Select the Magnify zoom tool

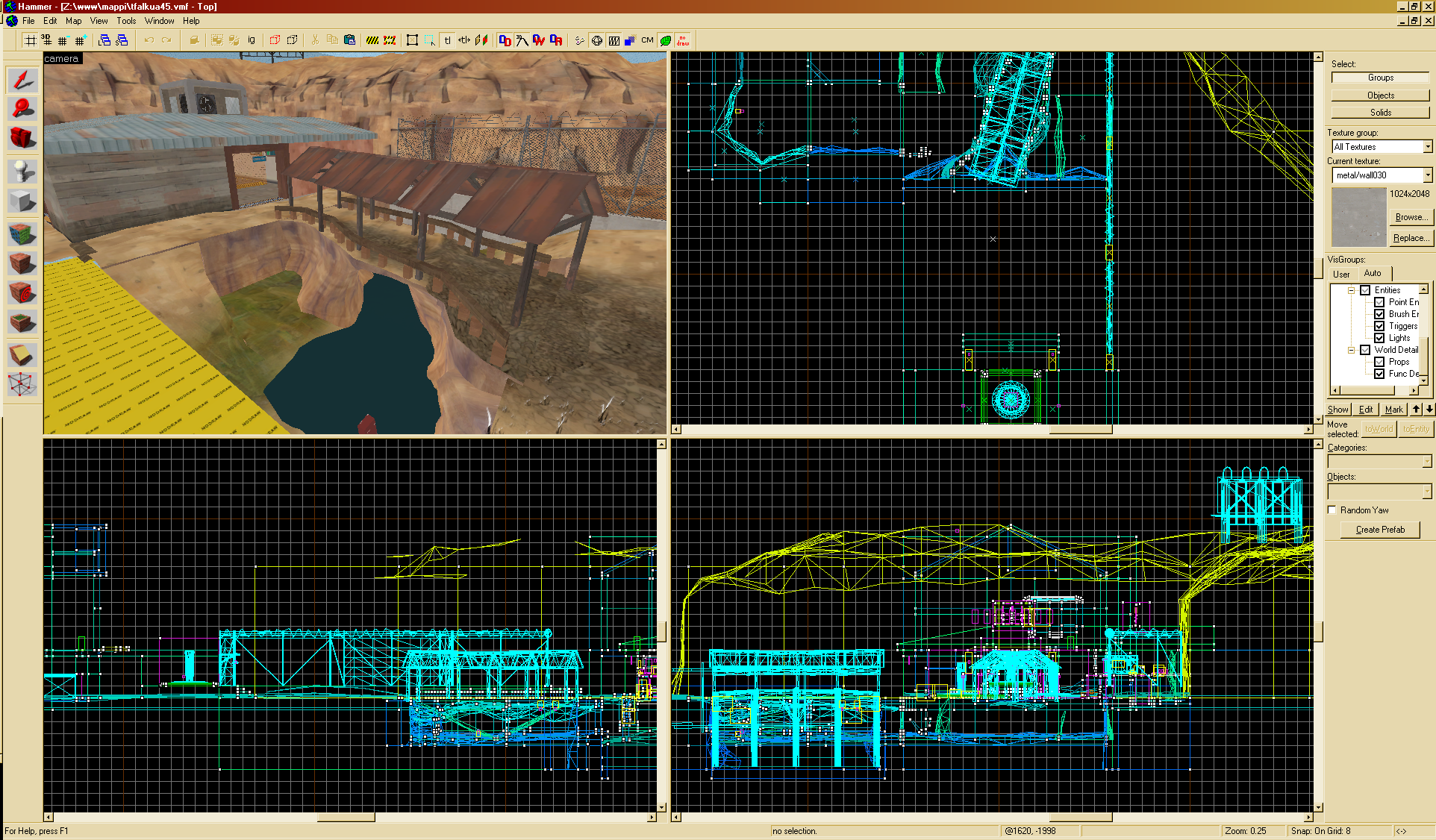coord(22,110)
